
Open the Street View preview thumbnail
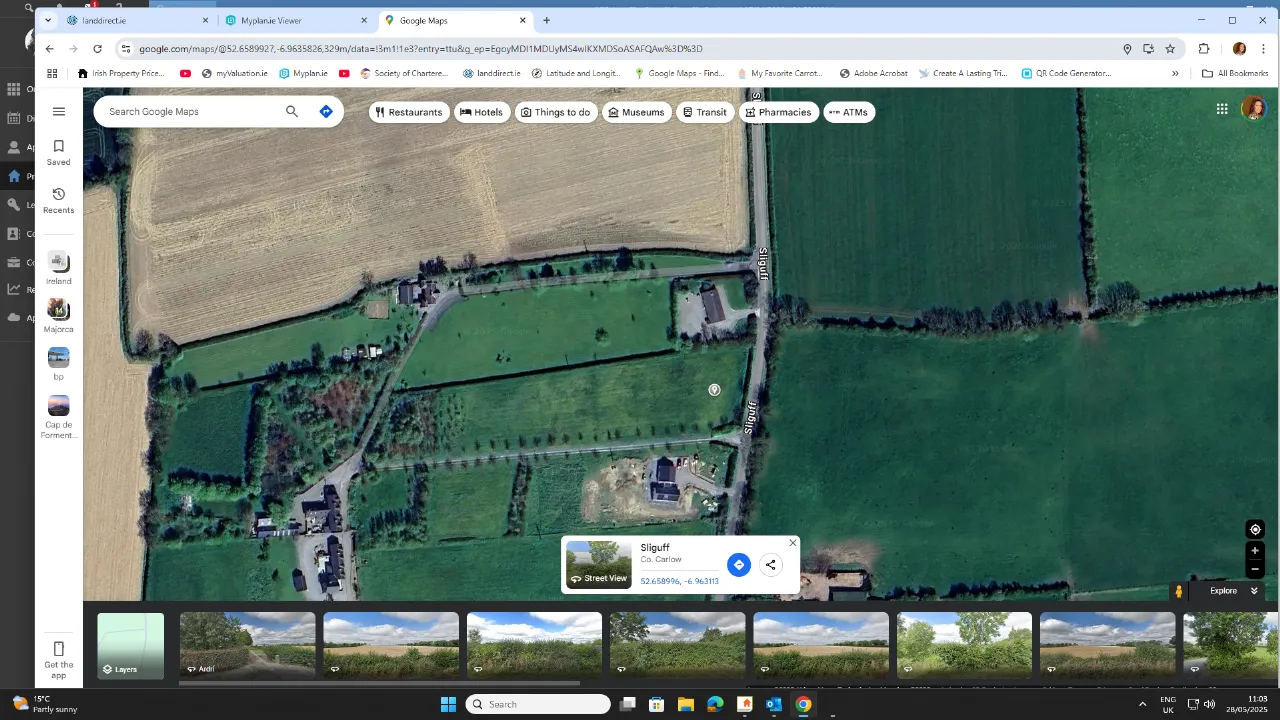[x=597, y=565]
